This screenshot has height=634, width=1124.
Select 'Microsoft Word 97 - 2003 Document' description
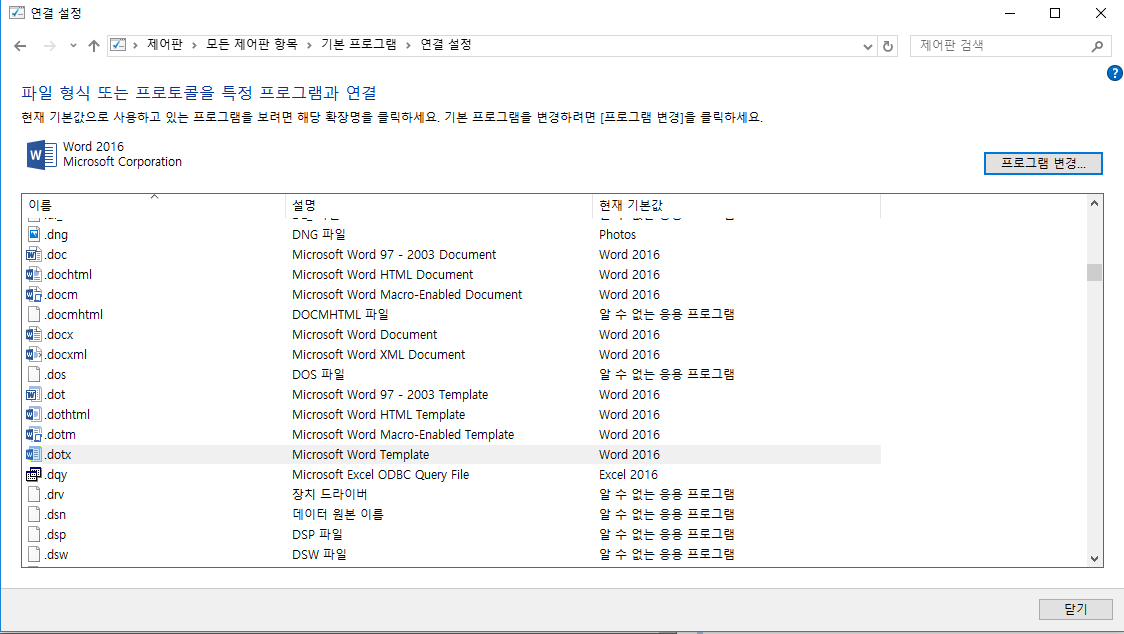(x=394, y=255)
